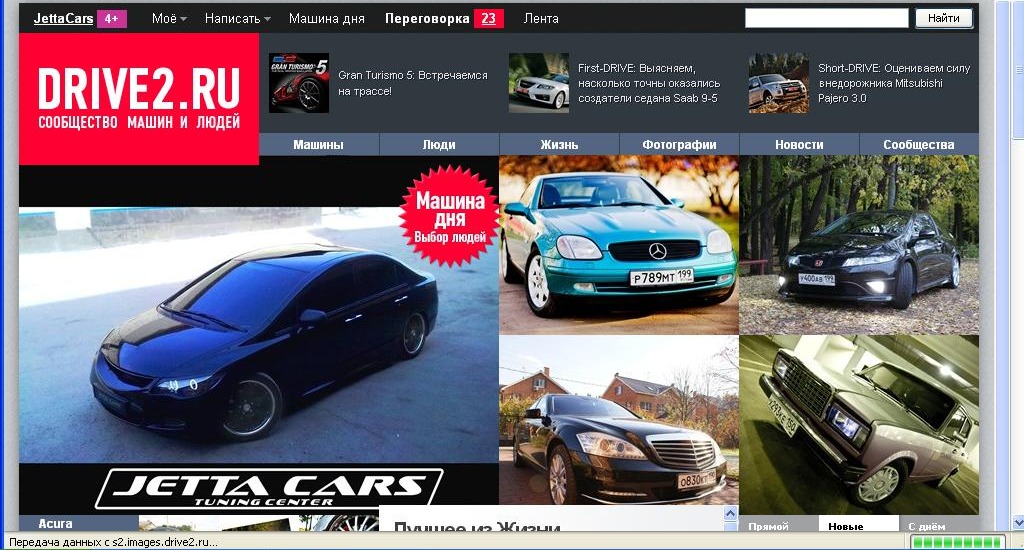Switch to the Жизнь tab
The image size is (1024, 550).
pos(559,144)
